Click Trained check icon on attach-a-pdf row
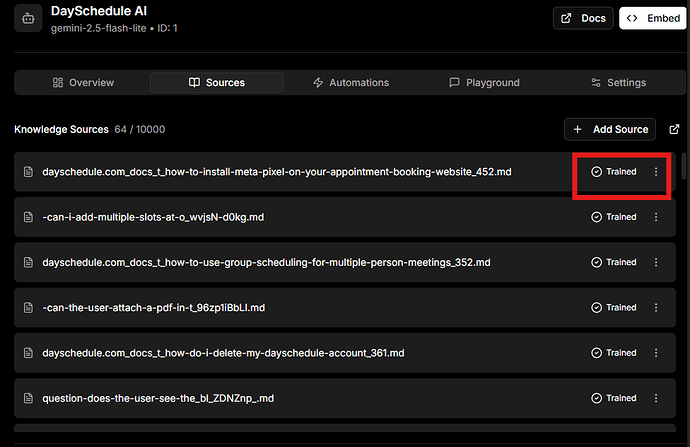The width and height of the screenshot is (690, 447). (596, 308)
